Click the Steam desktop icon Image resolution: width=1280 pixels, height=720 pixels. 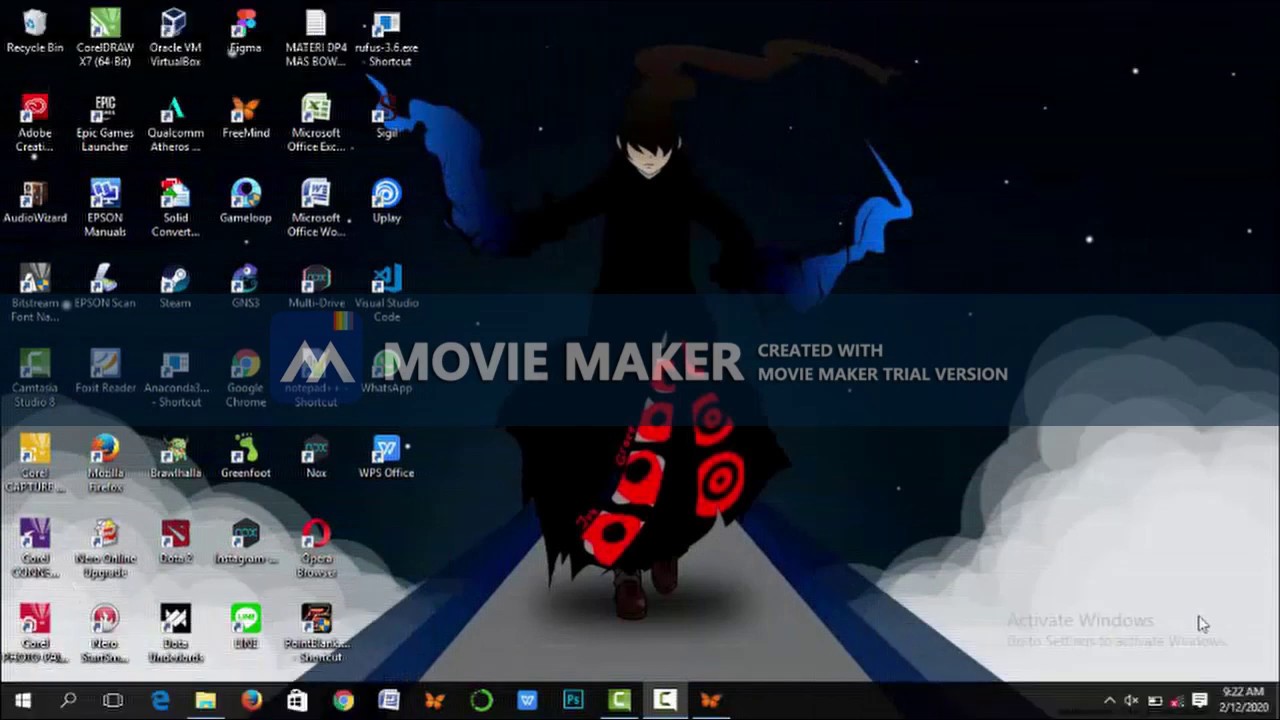click(x=175, y=287)
